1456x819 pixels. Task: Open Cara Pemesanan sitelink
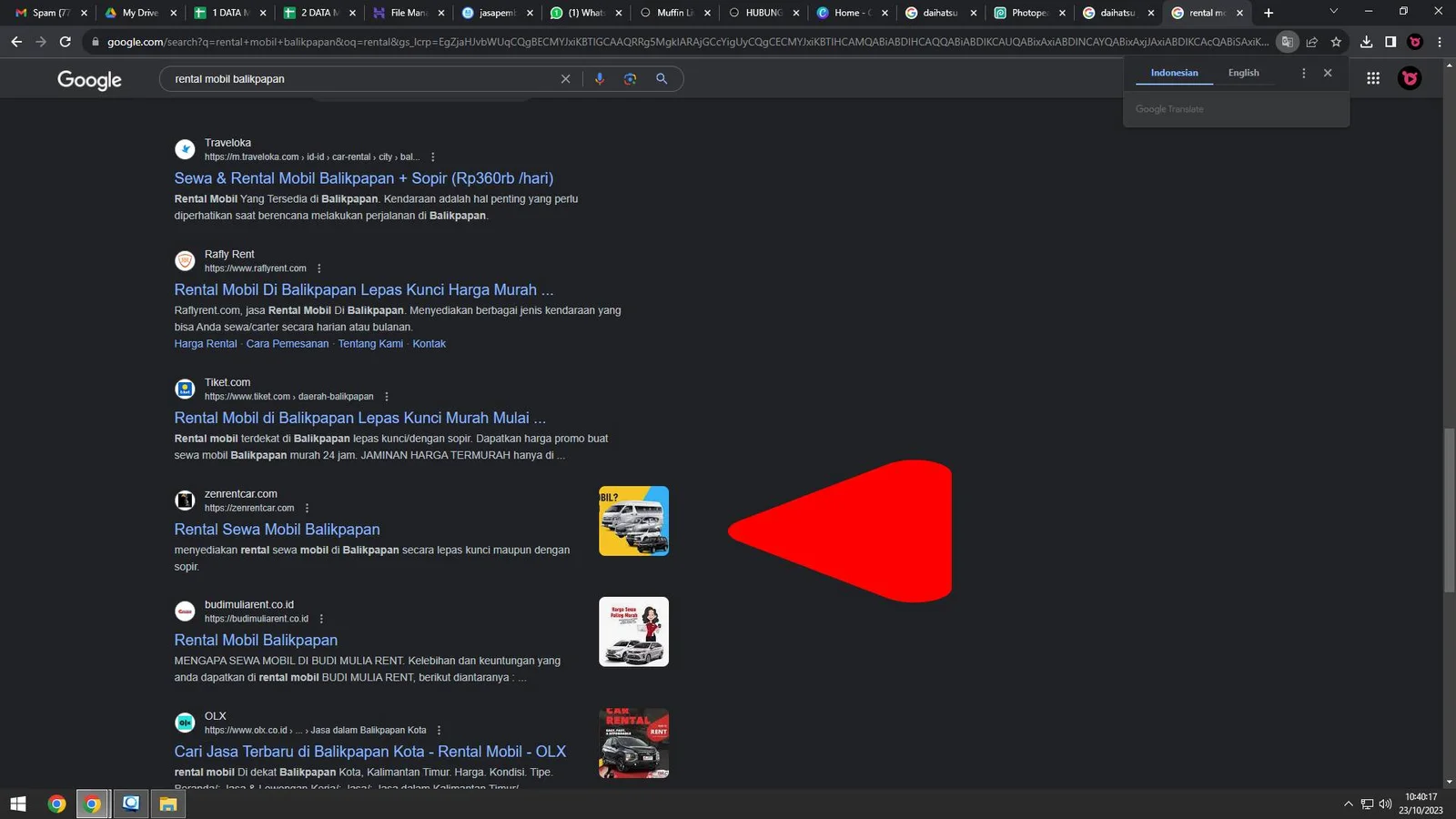click(287, 344)
